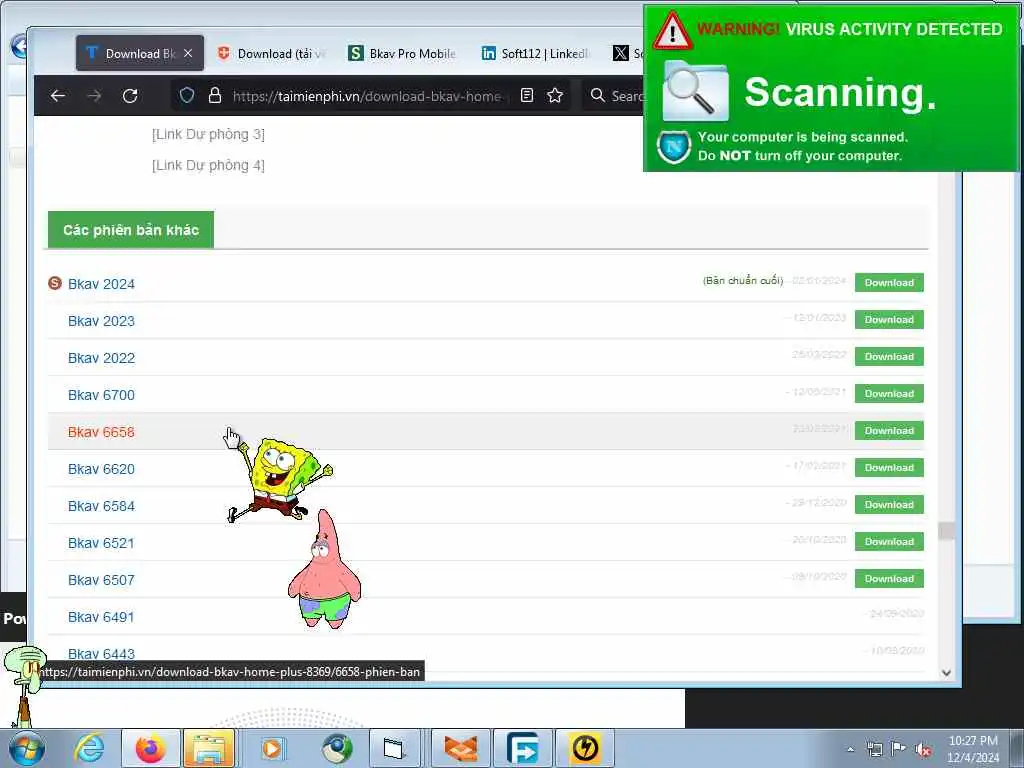
Task: Click Download button for Bkav 6620
Action: pos(889,468)
